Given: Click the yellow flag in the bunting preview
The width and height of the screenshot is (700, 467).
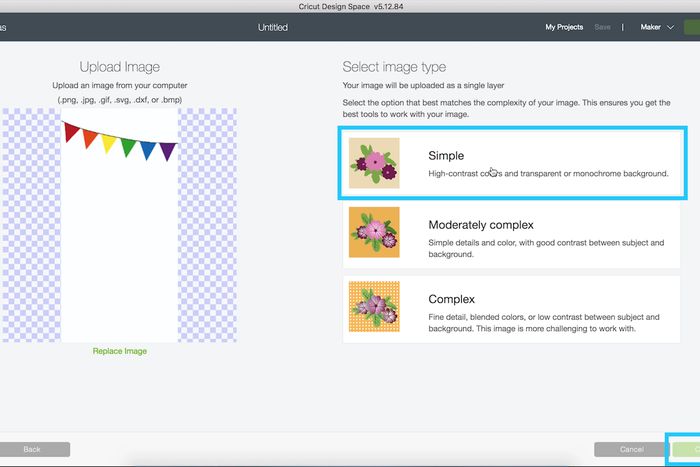Looking at the screenshot, I should pyautogui.click(x=108, y=143).
